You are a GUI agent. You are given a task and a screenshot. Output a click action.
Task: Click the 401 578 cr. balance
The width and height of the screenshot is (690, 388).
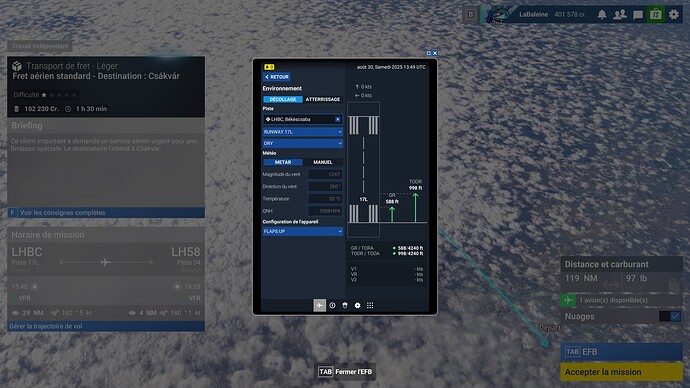click(570, 15)
